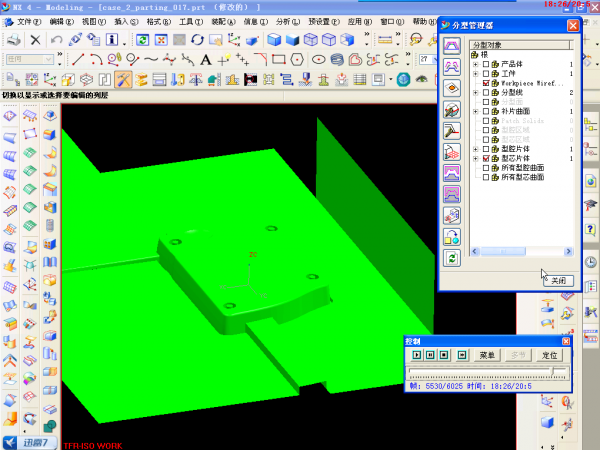
Task: Select the arc curve tool
Action: click(x=96, y=59)
